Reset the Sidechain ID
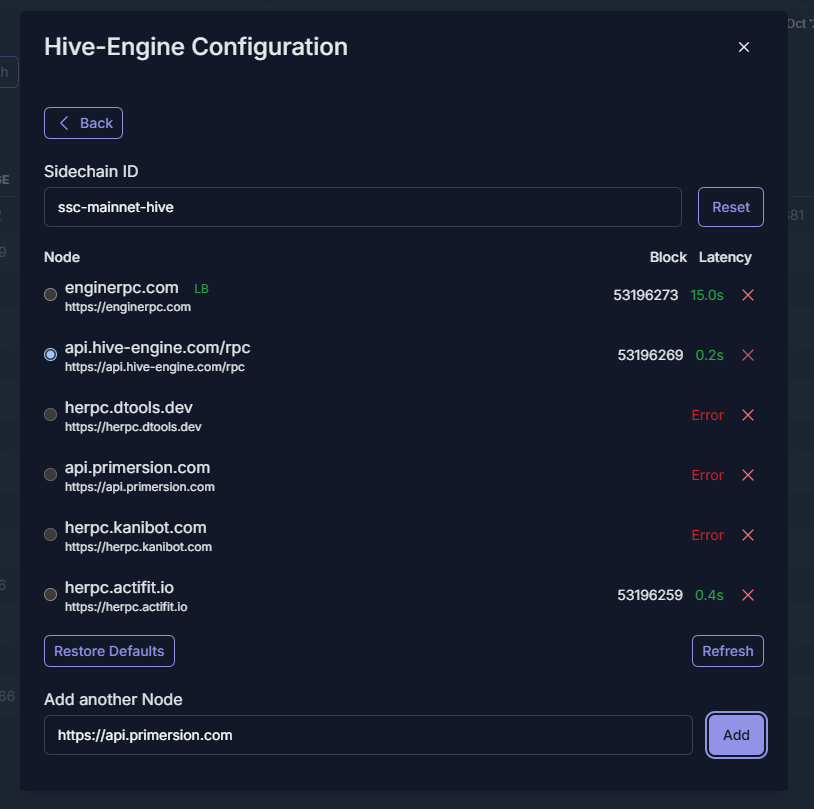 coord(730,207)
